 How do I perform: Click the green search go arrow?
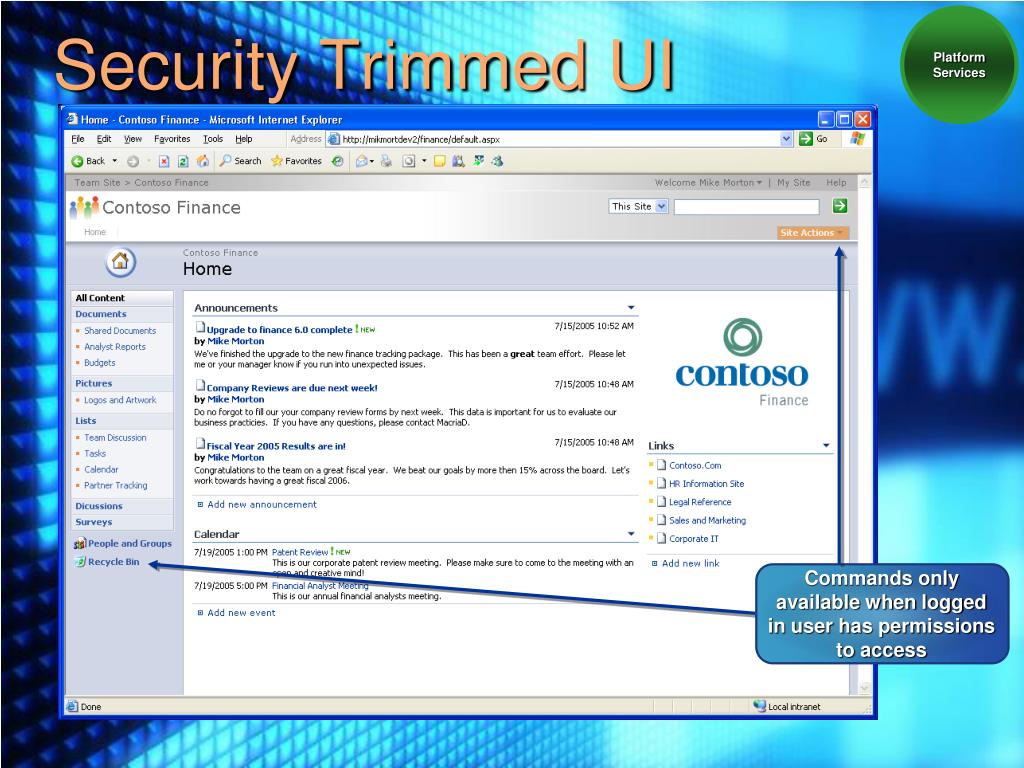click(840, 206)
